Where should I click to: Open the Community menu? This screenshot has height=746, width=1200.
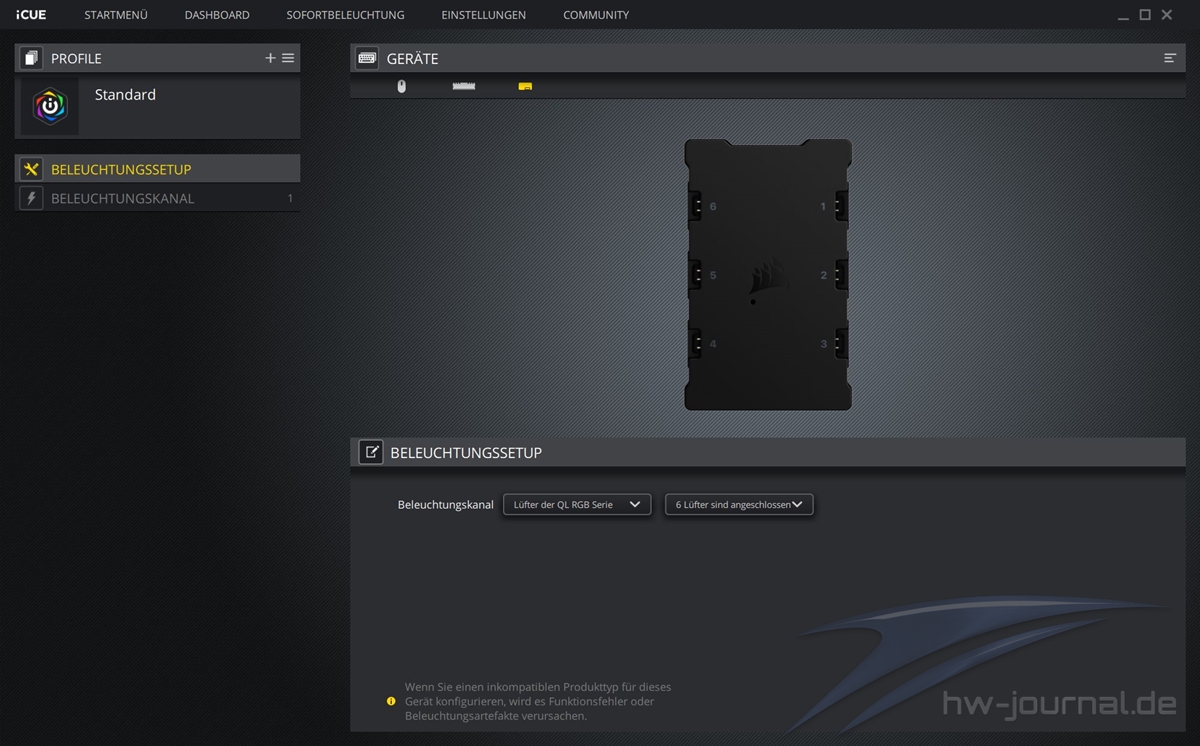[596, 15]
